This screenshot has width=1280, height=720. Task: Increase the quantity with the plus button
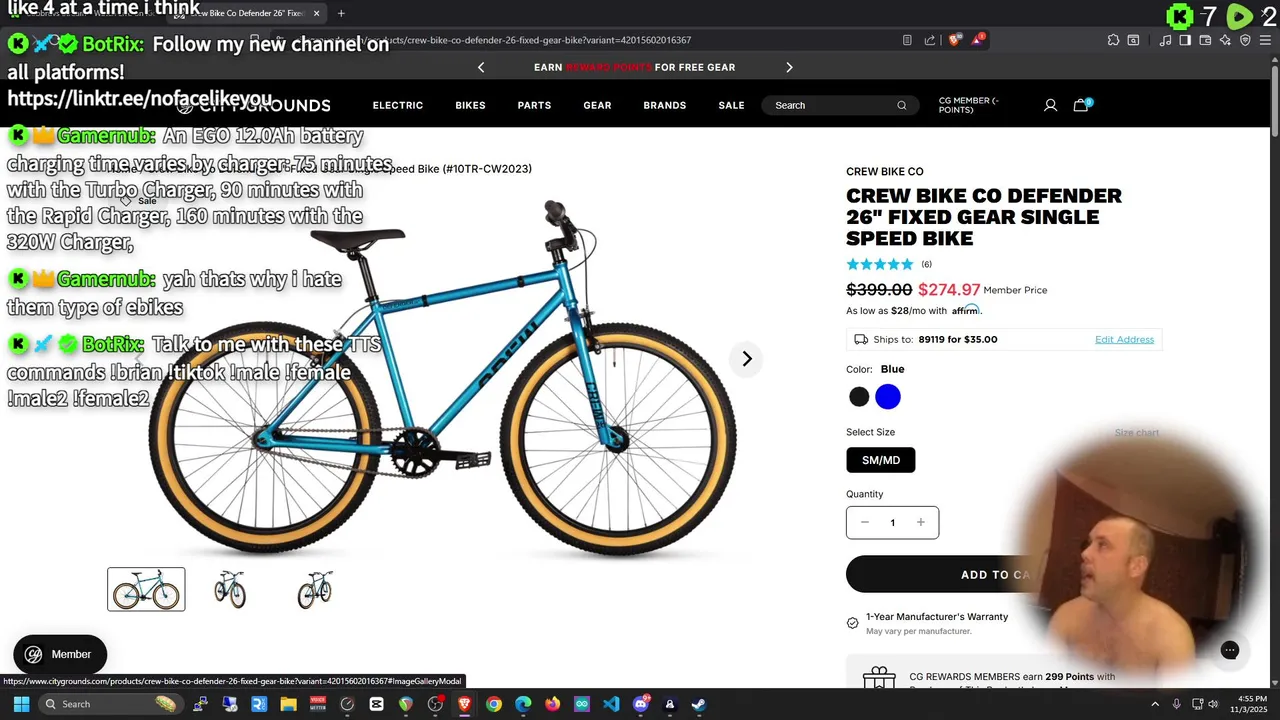(x=921, y=522)
